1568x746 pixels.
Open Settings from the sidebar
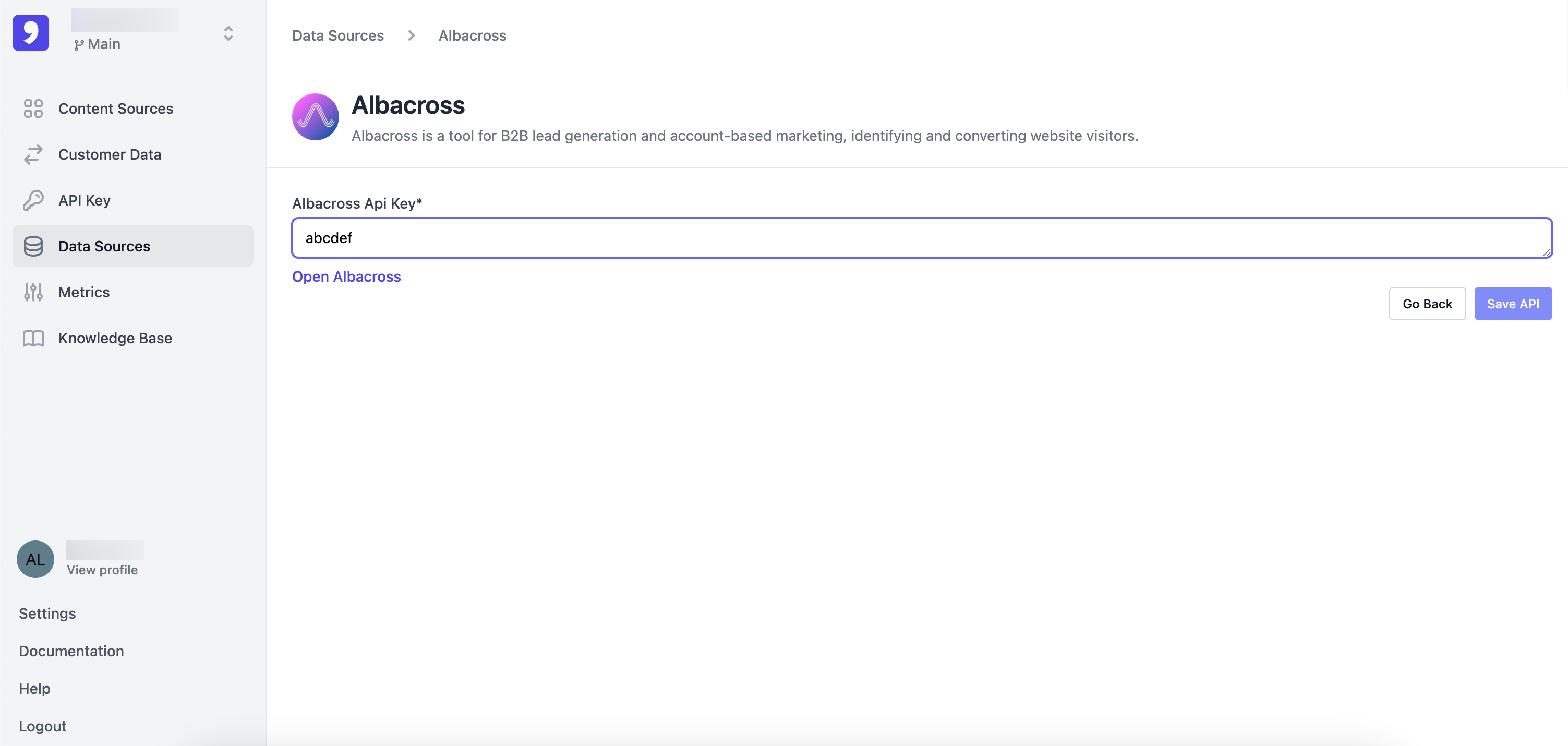tap(47, 613)
